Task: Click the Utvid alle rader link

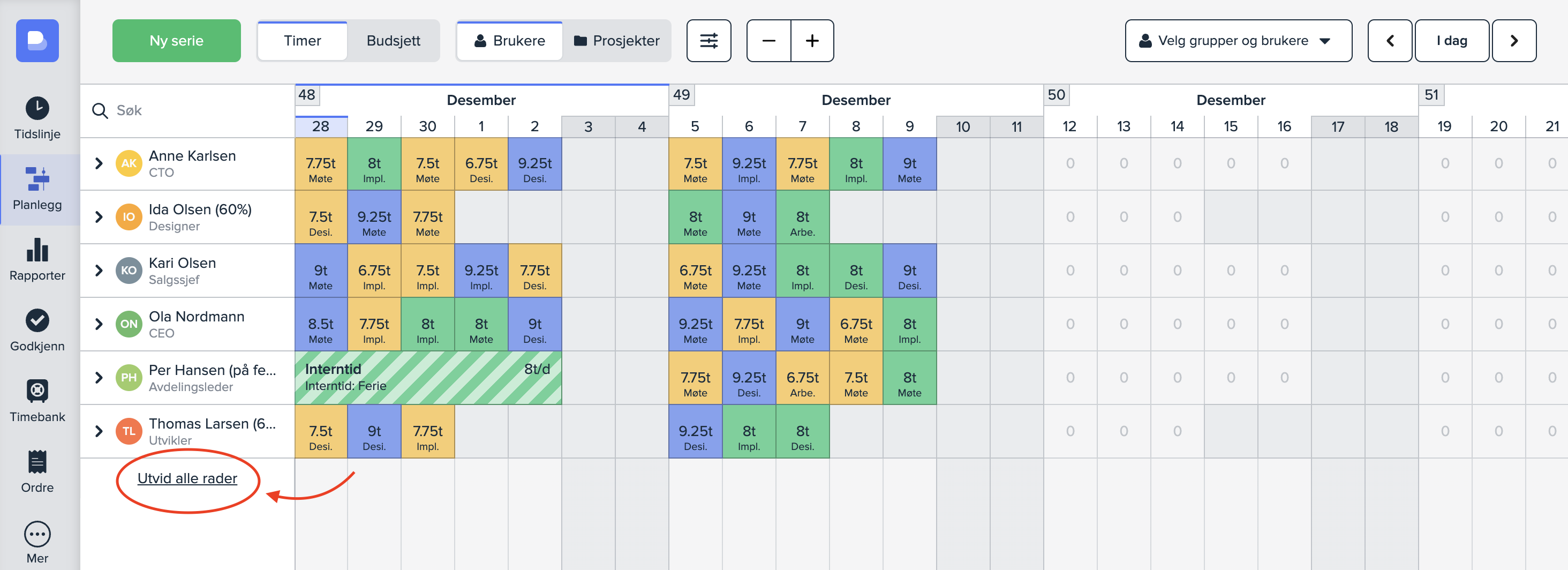Action: (x=187, y=478)
